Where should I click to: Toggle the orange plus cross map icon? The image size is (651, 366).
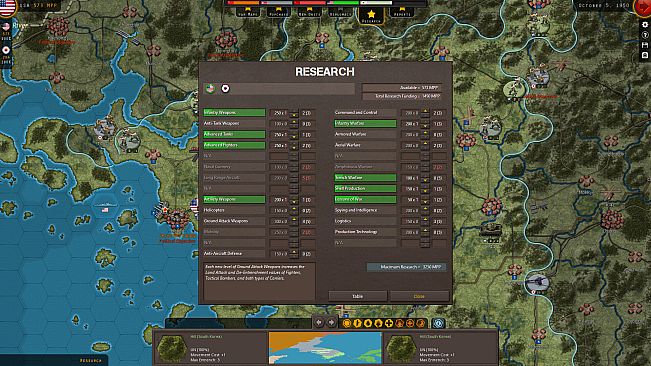[389, 323]
